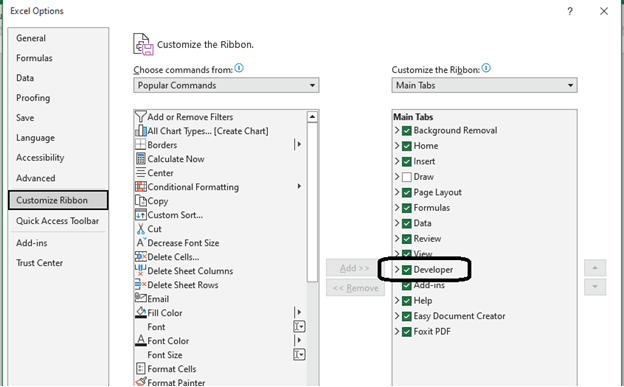Click the Conditional Formatting icon
The height and width of the screenshot is (387, 624).
[140, 187]
